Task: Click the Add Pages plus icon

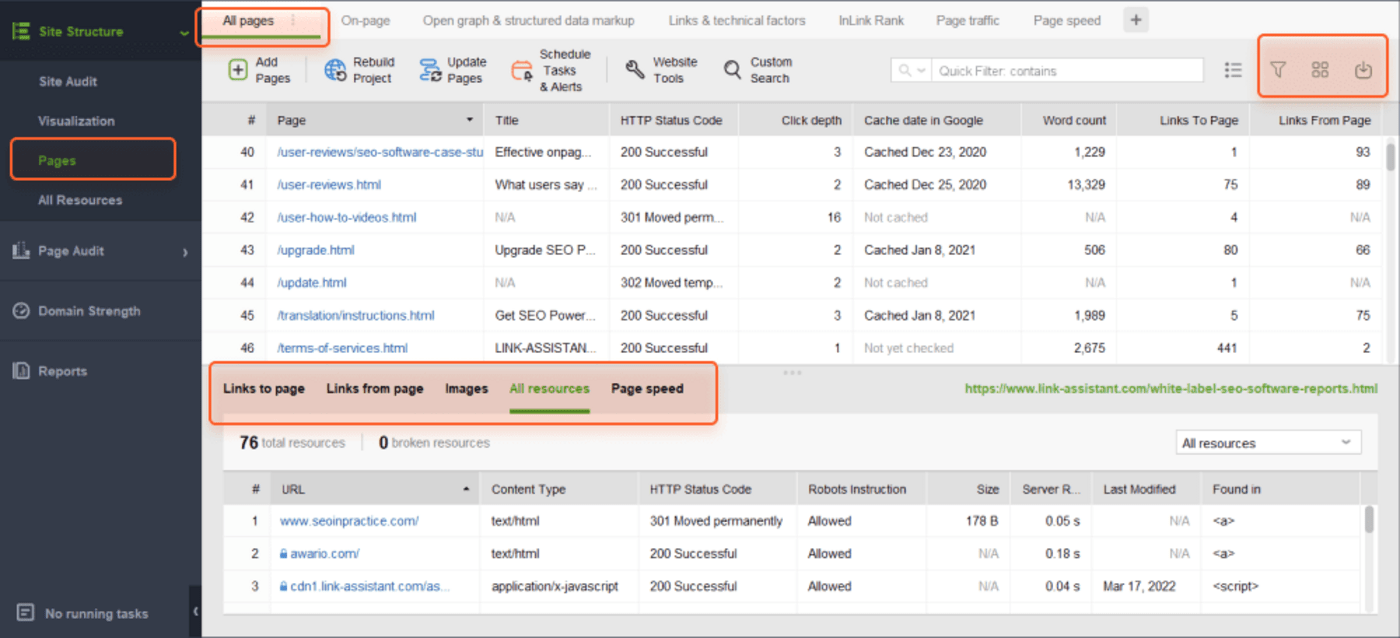Action: (238, 69)
